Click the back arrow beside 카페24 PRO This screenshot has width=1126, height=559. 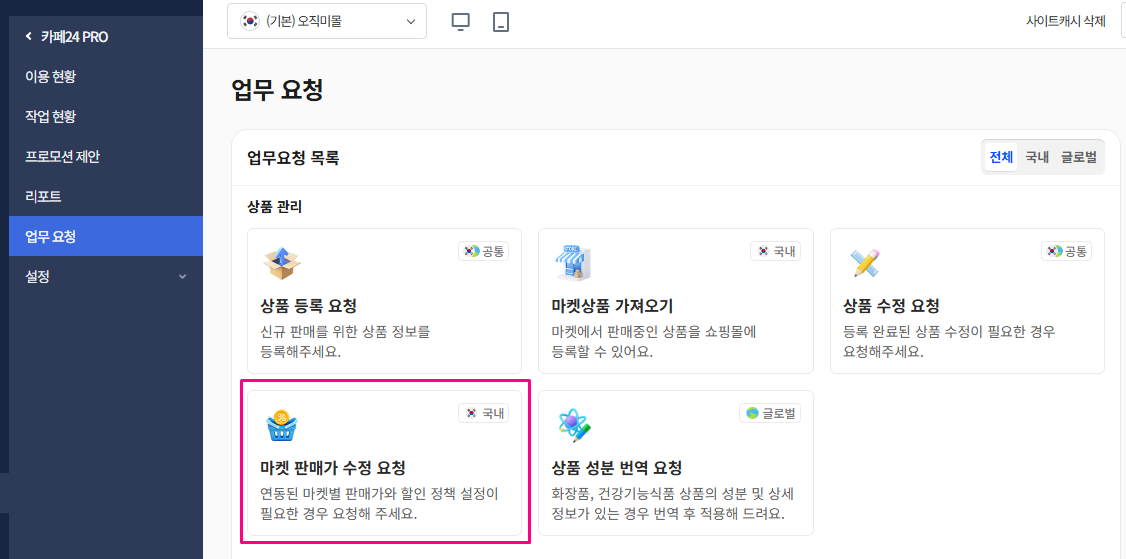click(x=29, y=37)
